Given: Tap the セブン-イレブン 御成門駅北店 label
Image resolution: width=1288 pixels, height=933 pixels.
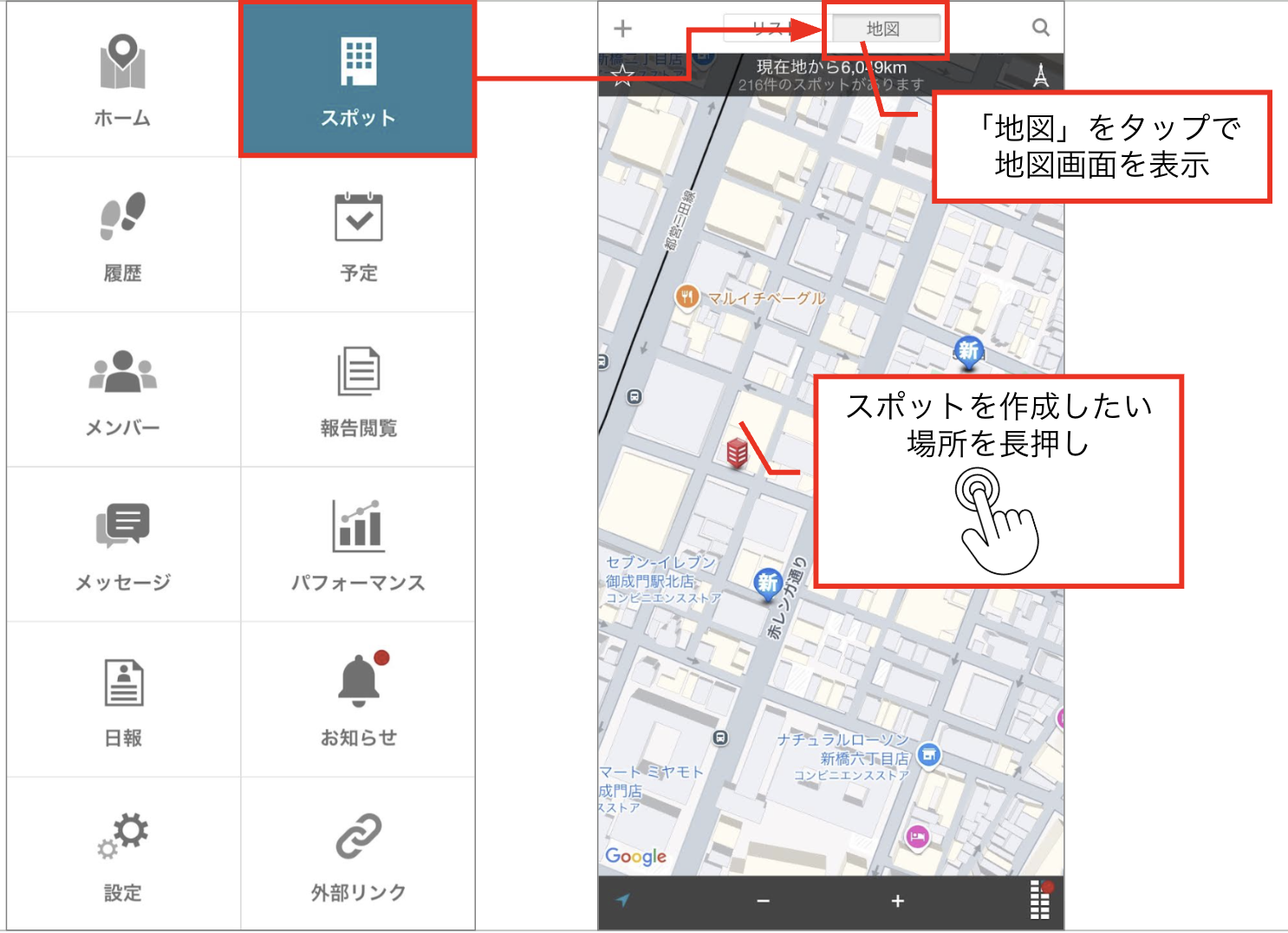Looking at the screenshot, I should pos(662,580).
